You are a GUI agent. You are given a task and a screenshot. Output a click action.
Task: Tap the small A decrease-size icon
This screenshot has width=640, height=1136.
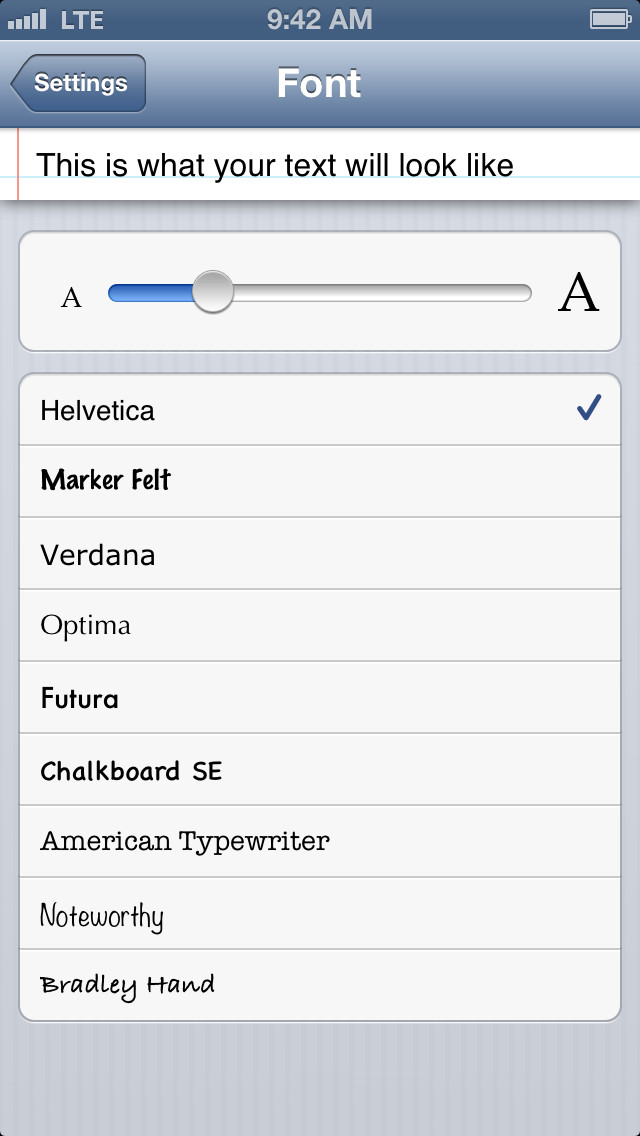(x=71, y=297)
